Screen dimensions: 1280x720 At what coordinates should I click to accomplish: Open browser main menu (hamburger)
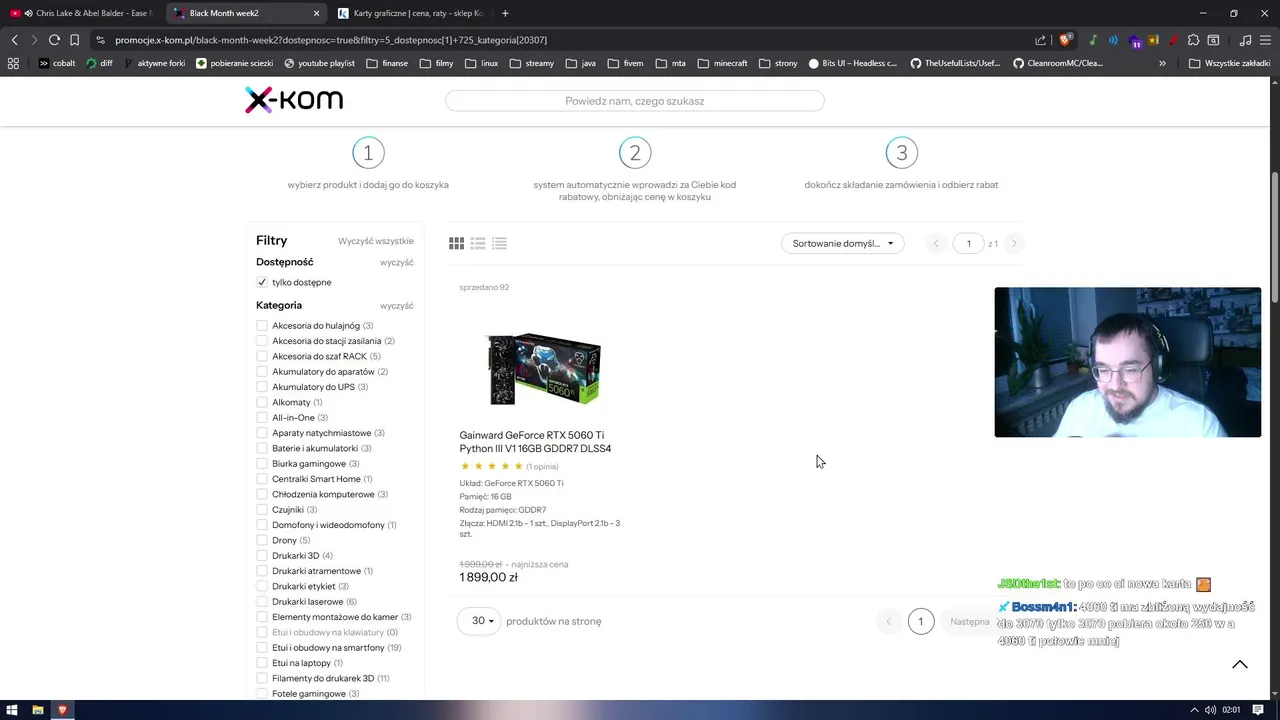coord(1265,40)
